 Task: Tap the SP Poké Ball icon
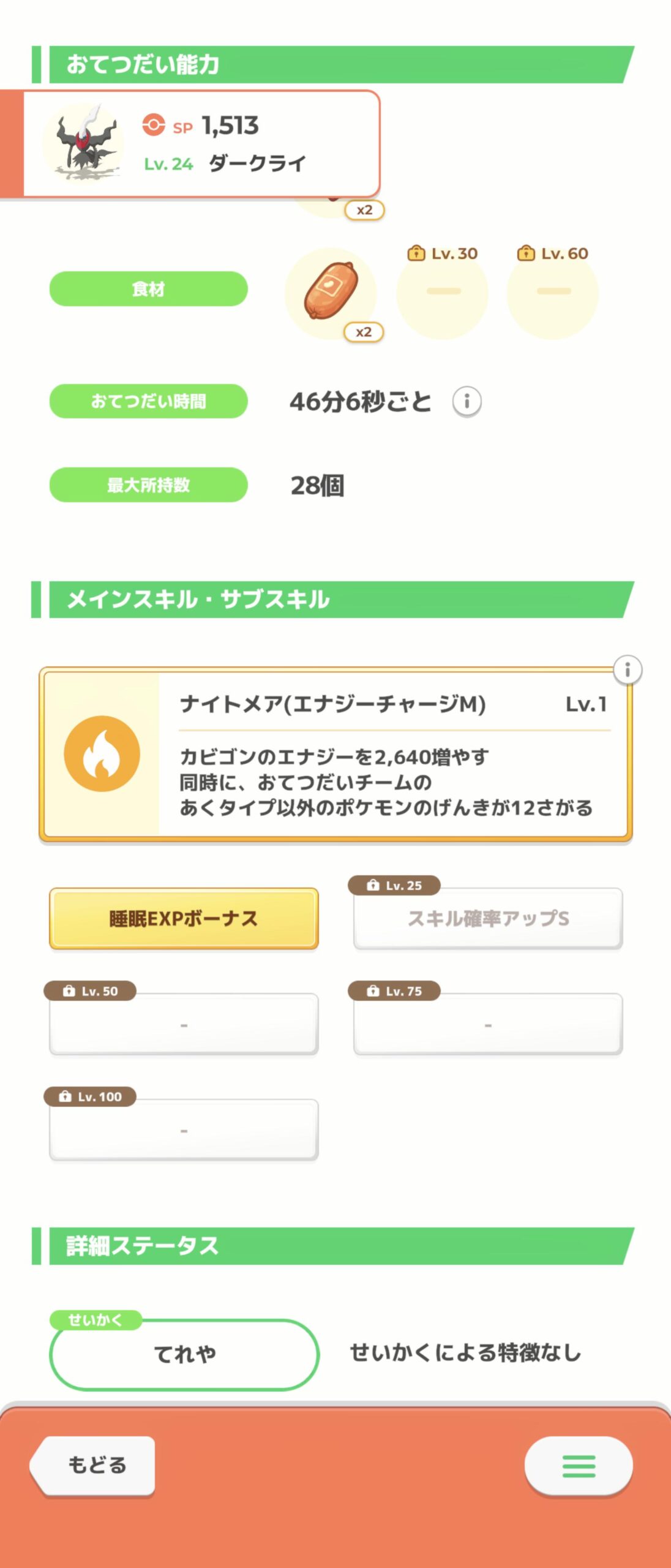(x=154, y=126)
